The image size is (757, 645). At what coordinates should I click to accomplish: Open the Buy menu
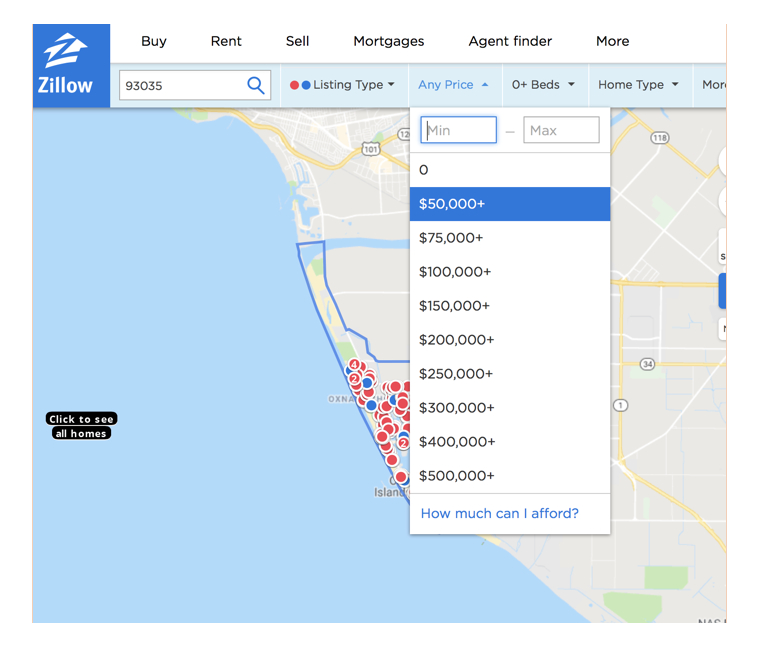pyautogui.click(x=154, y=41)
